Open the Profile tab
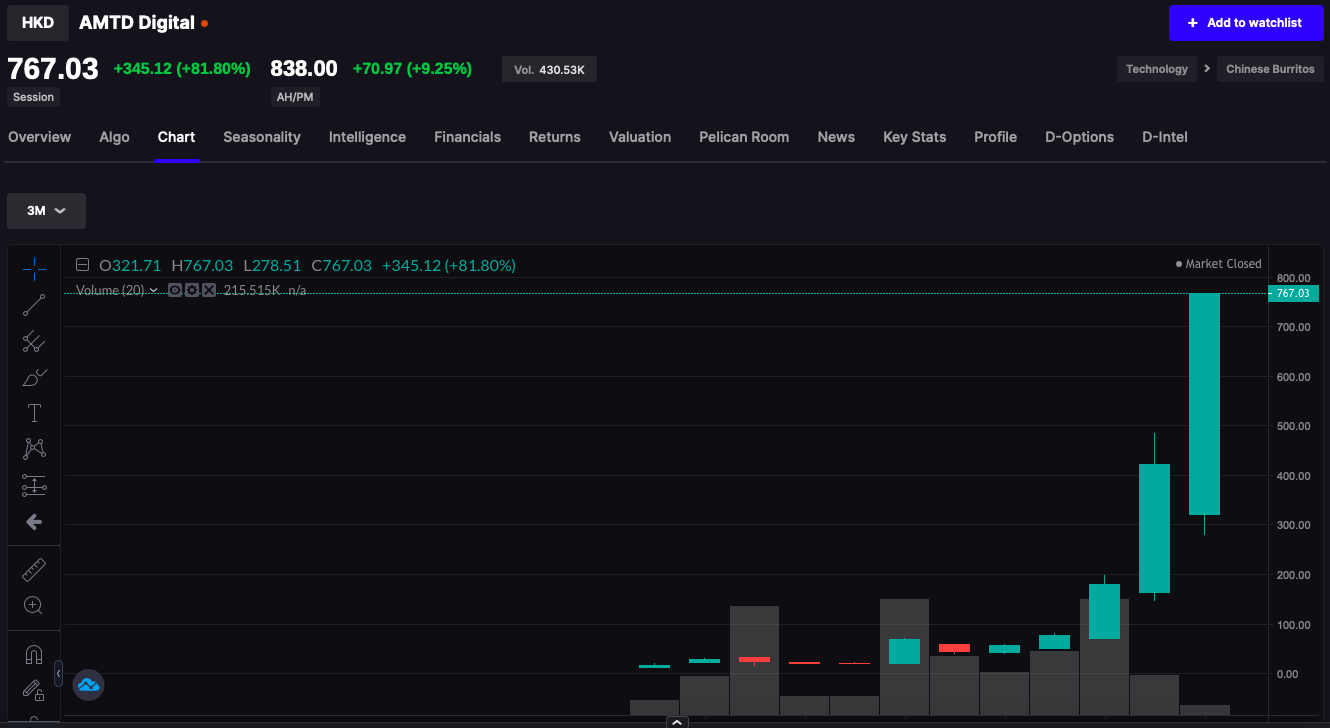 point(995,137)
